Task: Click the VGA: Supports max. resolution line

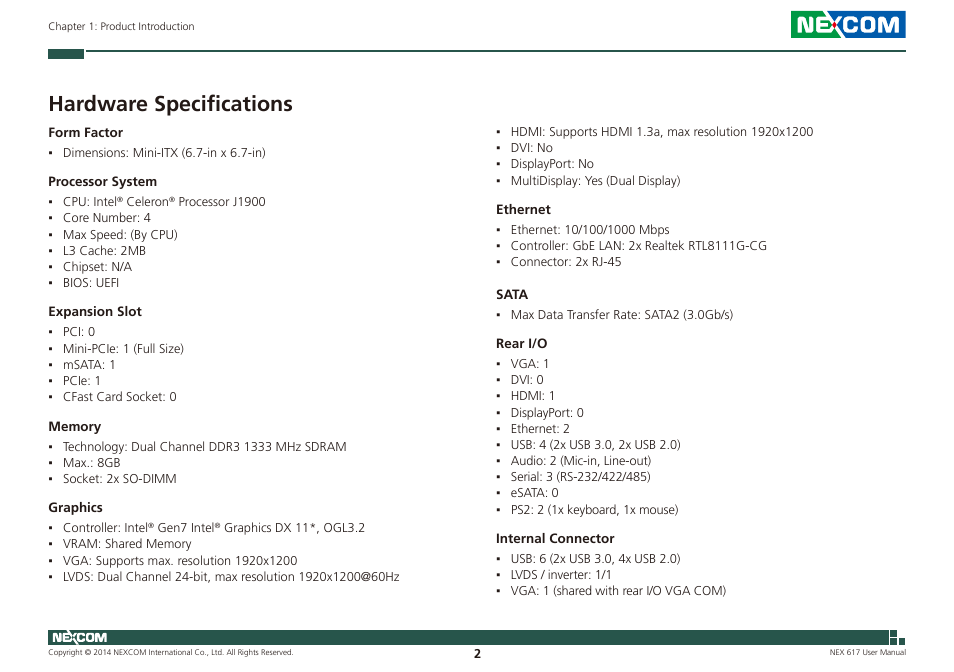Action: [x=179, y=561]
